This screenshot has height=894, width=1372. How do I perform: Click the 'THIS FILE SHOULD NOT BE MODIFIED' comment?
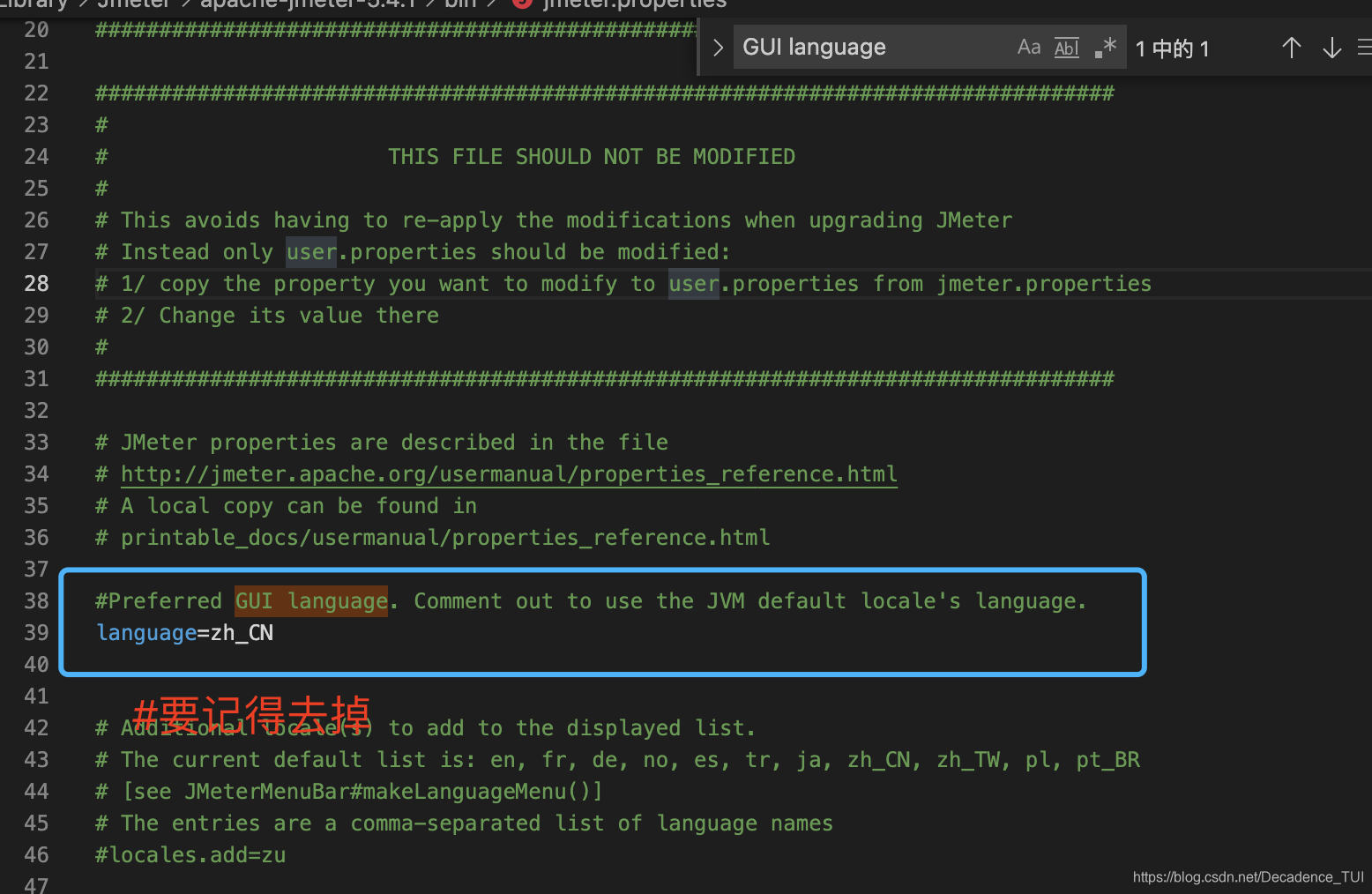click(592, 157)
